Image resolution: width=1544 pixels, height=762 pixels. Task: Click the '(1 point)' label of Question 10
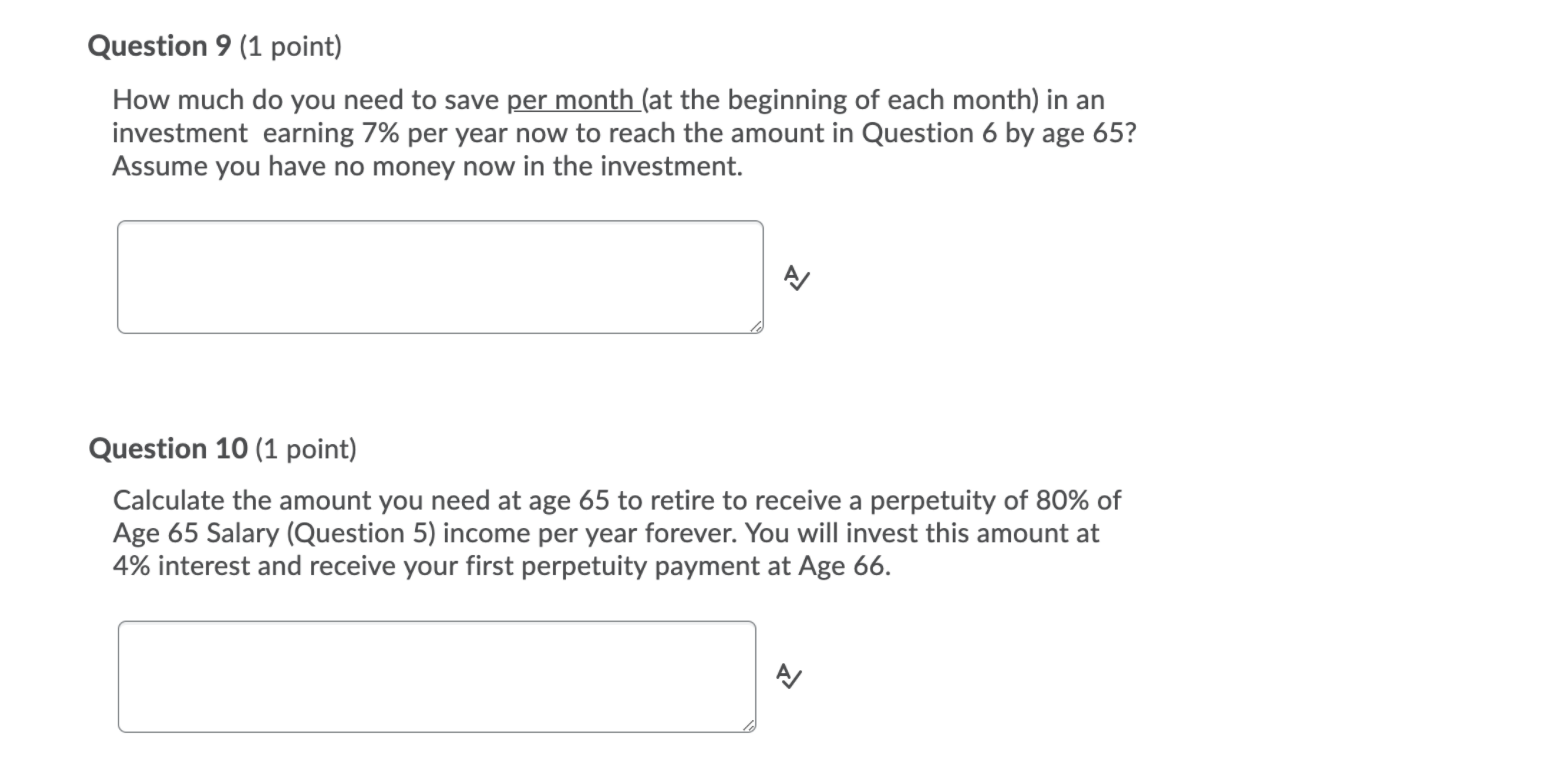click(305, 449)
